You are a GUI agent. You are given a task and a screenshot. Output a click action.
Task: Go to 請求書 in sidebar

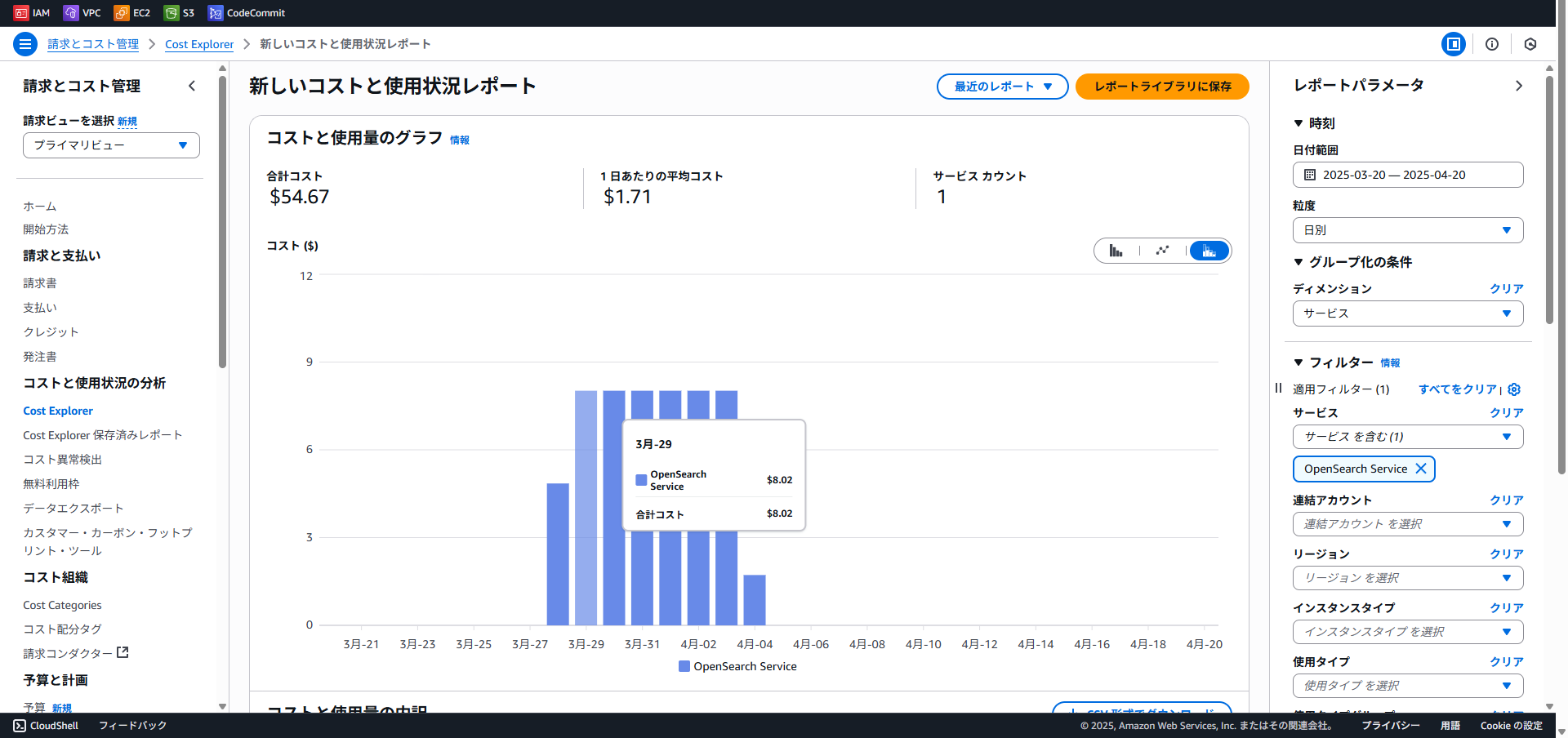coord(40,283)
